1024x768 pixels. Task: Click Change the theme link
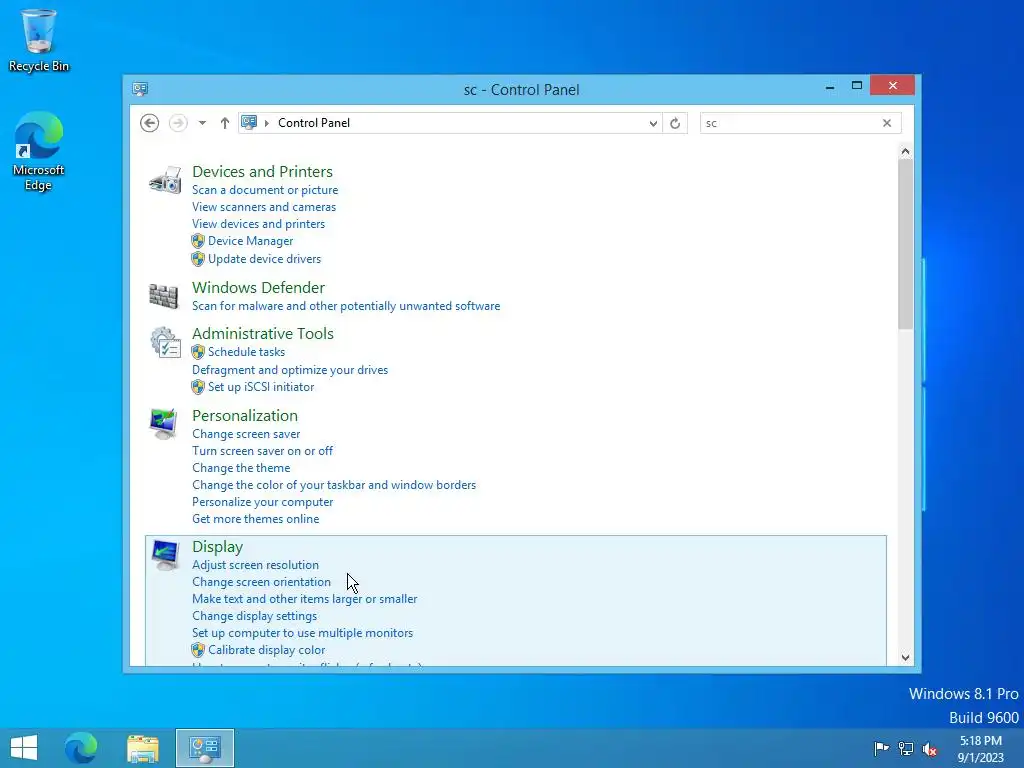[241, 468]
